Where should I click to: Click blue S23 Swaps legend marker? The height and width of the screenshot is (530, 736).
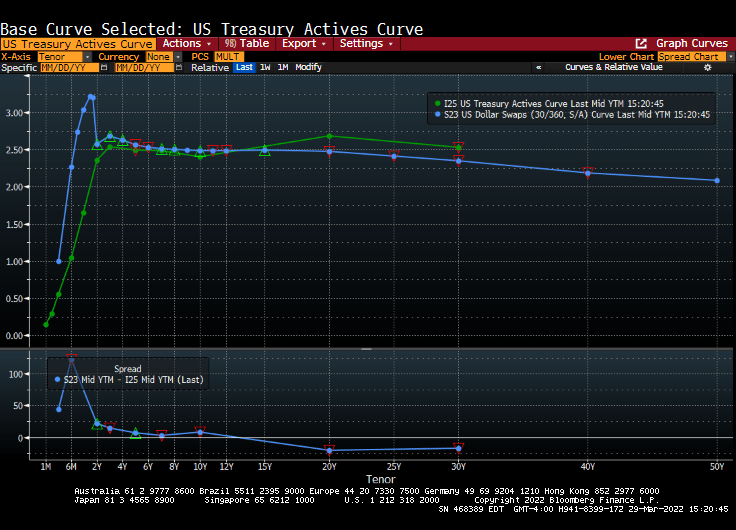[x=437, y=115]
